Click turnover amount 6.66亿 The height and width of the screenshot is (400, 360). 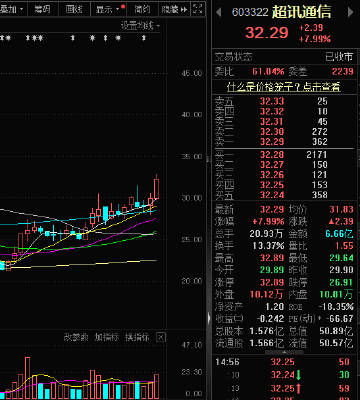point(339,233)
